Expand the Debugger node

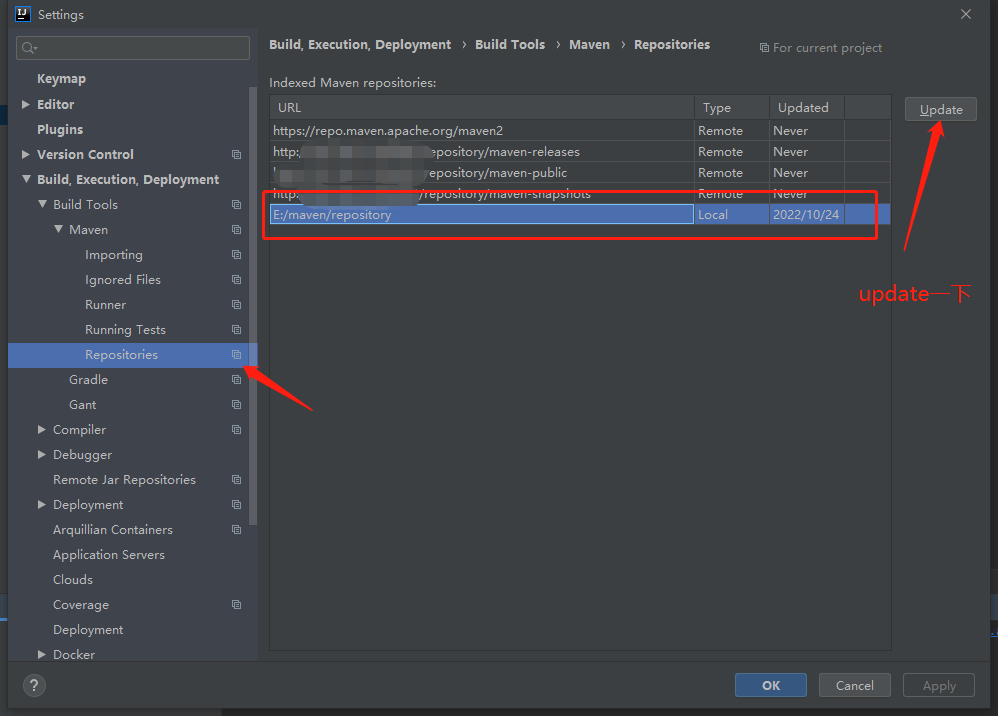(x=41, y=454)
